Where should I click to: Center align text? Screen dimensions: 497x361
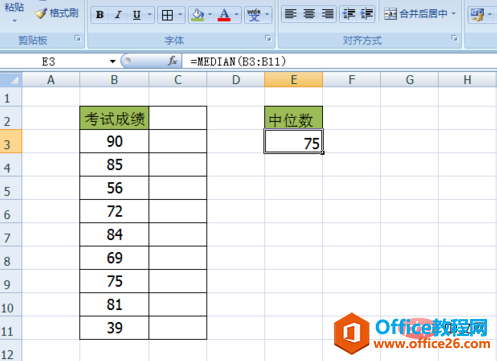[x=309, y=14]
